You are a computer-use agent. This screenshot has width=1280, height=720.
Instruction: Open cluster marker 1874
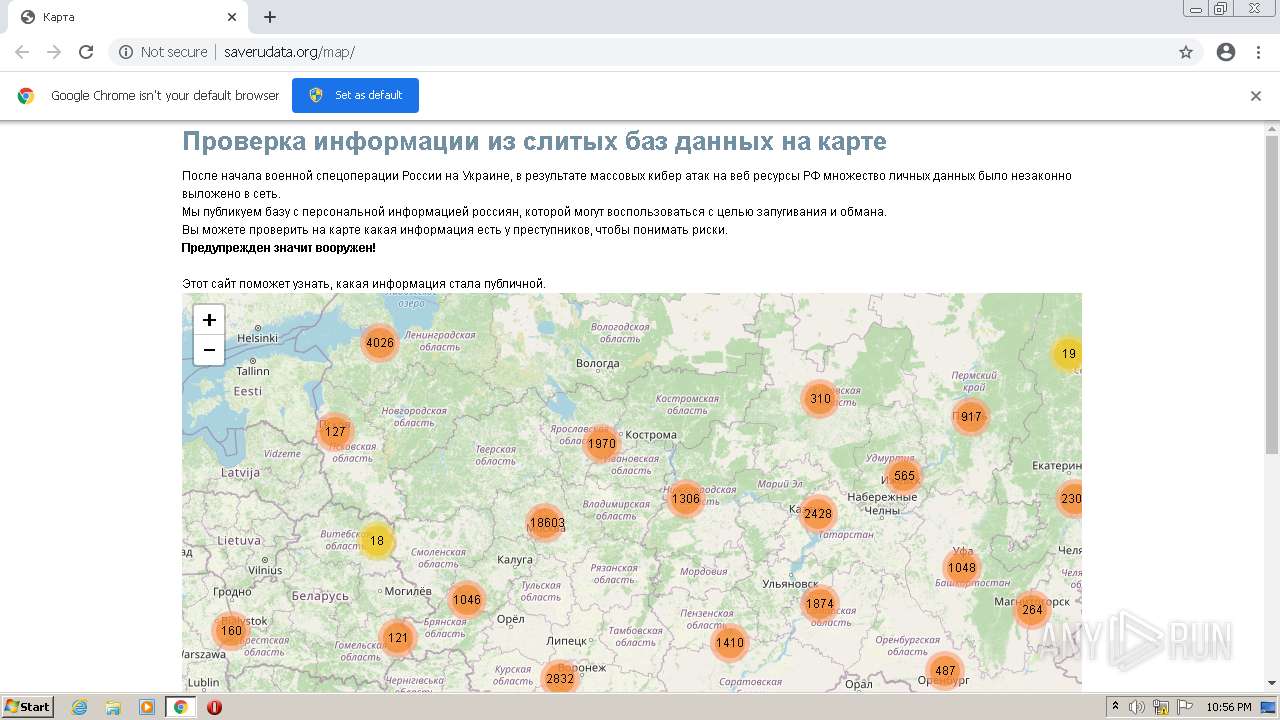tap(819, 604)
